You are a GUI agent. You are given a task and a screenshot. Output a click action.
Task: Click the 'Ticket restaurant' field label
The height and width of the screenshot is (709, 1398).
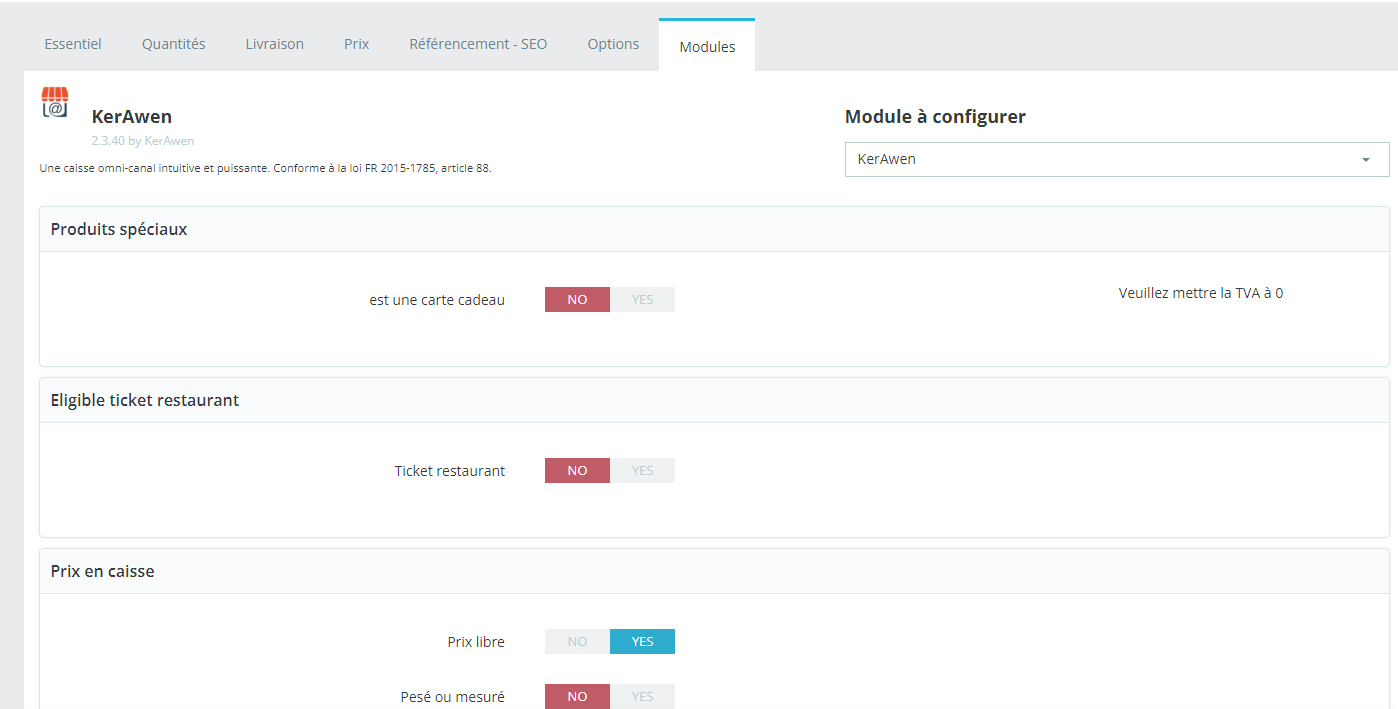pos(450,470)
